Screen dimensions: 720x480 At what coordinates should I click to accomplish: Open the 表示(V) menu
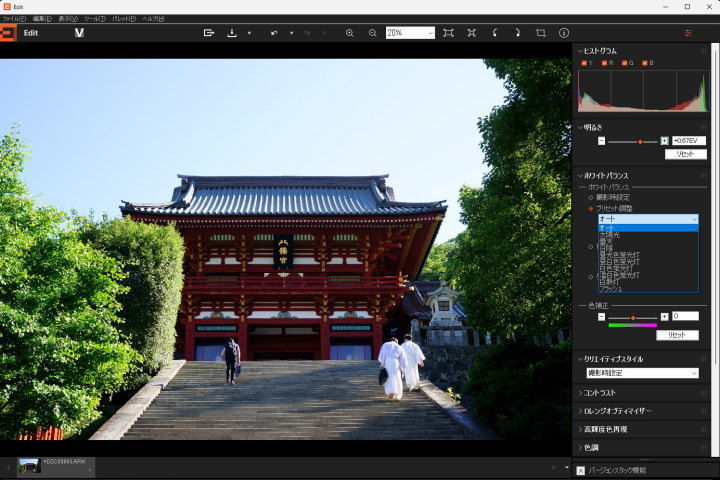[68, 19]
